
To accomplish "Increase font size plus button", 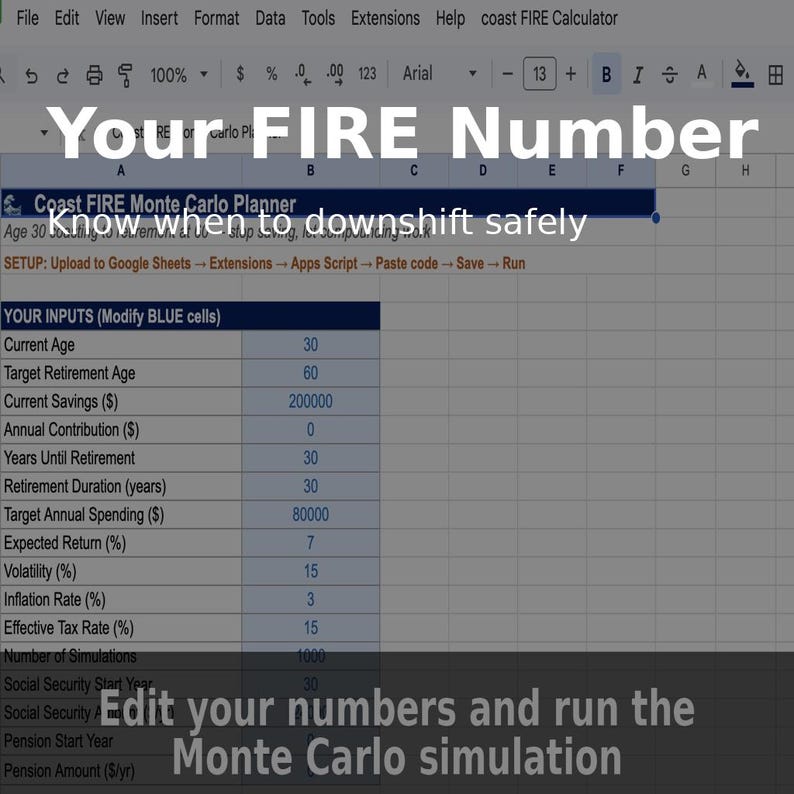I will coord(571,74).
